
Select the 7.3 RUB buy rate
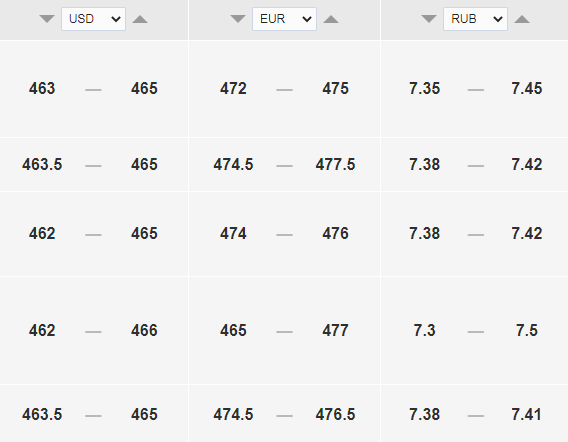[425, 330]
